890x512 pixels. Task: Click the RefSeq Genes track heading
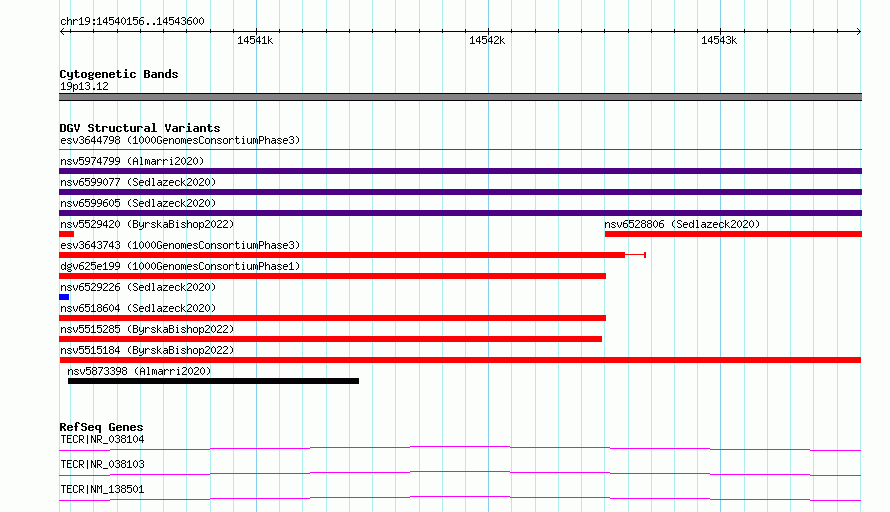[x=101, y=427]
